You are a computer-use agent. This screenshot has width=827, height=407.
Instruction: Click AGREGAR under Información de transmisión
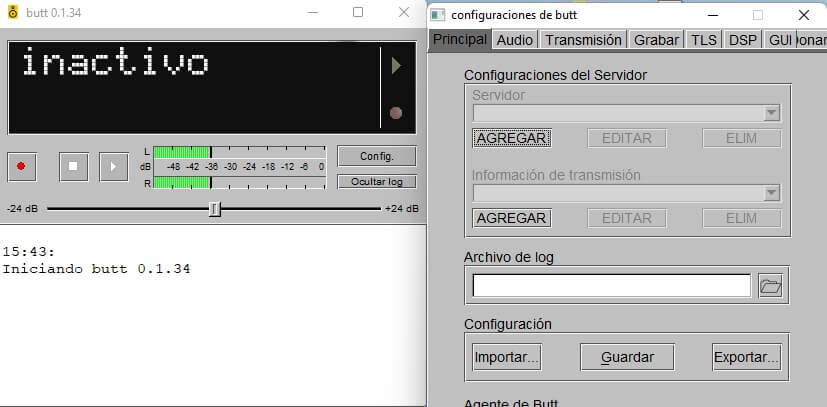[512, 218]
